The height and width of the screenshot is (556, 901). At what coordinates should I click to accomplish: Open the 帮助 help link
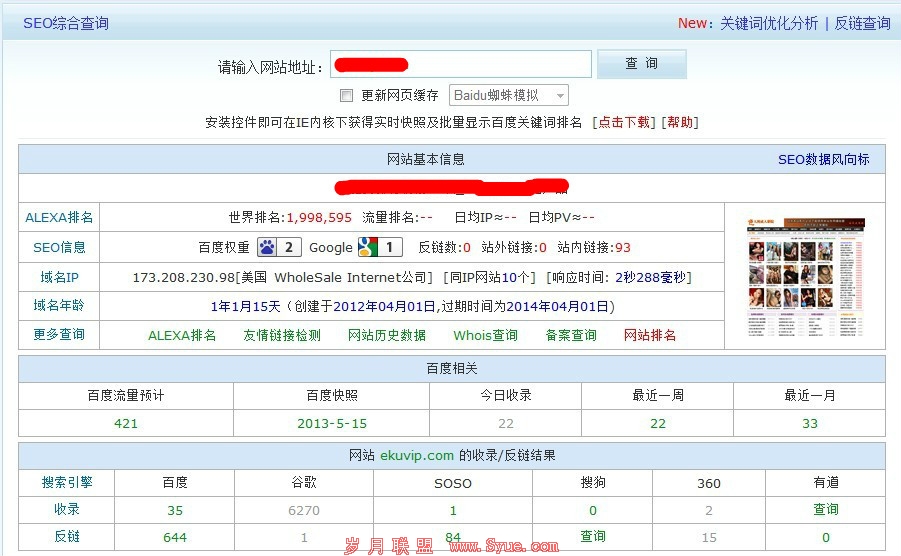tap(680, 122)
